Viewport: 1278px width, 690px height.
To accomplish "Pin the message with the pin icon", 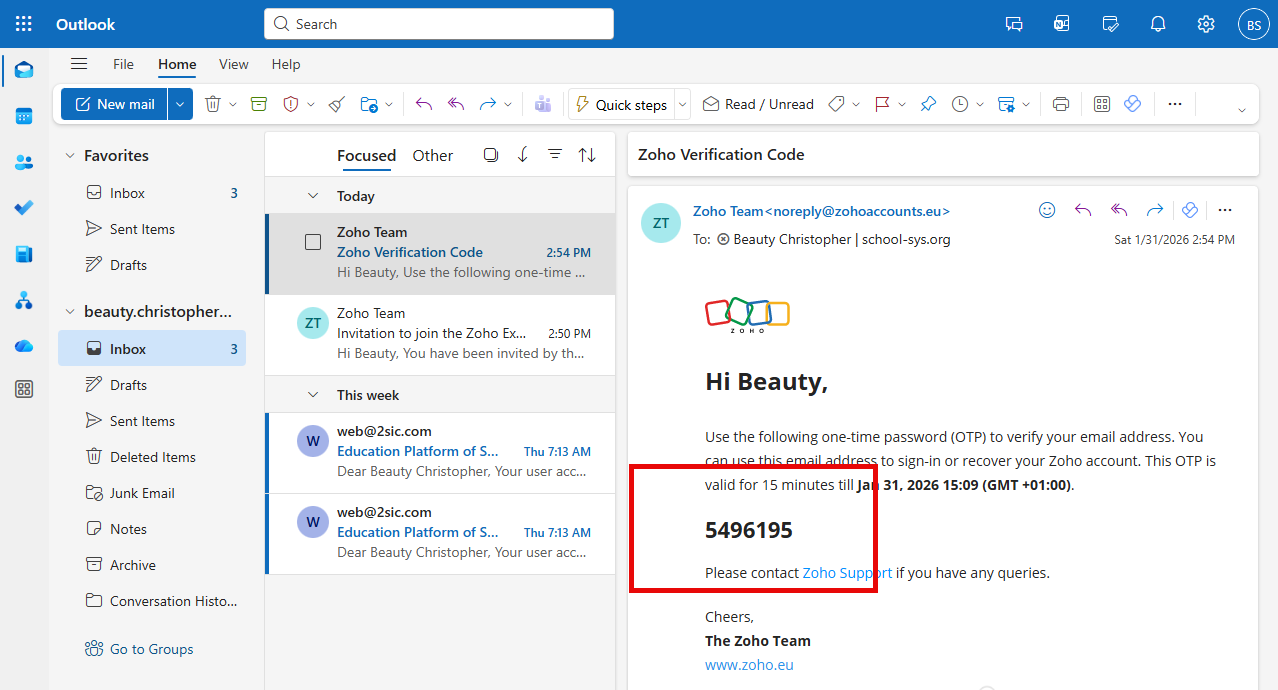I will pos(928,104).
